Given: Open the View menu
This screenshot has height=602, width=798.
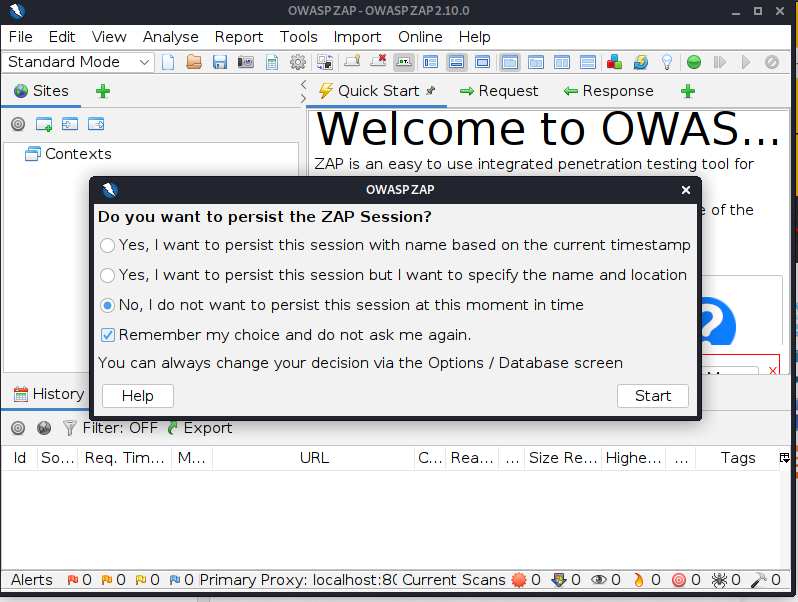Looking at the screenshot, I should click(x=109, y=37).
